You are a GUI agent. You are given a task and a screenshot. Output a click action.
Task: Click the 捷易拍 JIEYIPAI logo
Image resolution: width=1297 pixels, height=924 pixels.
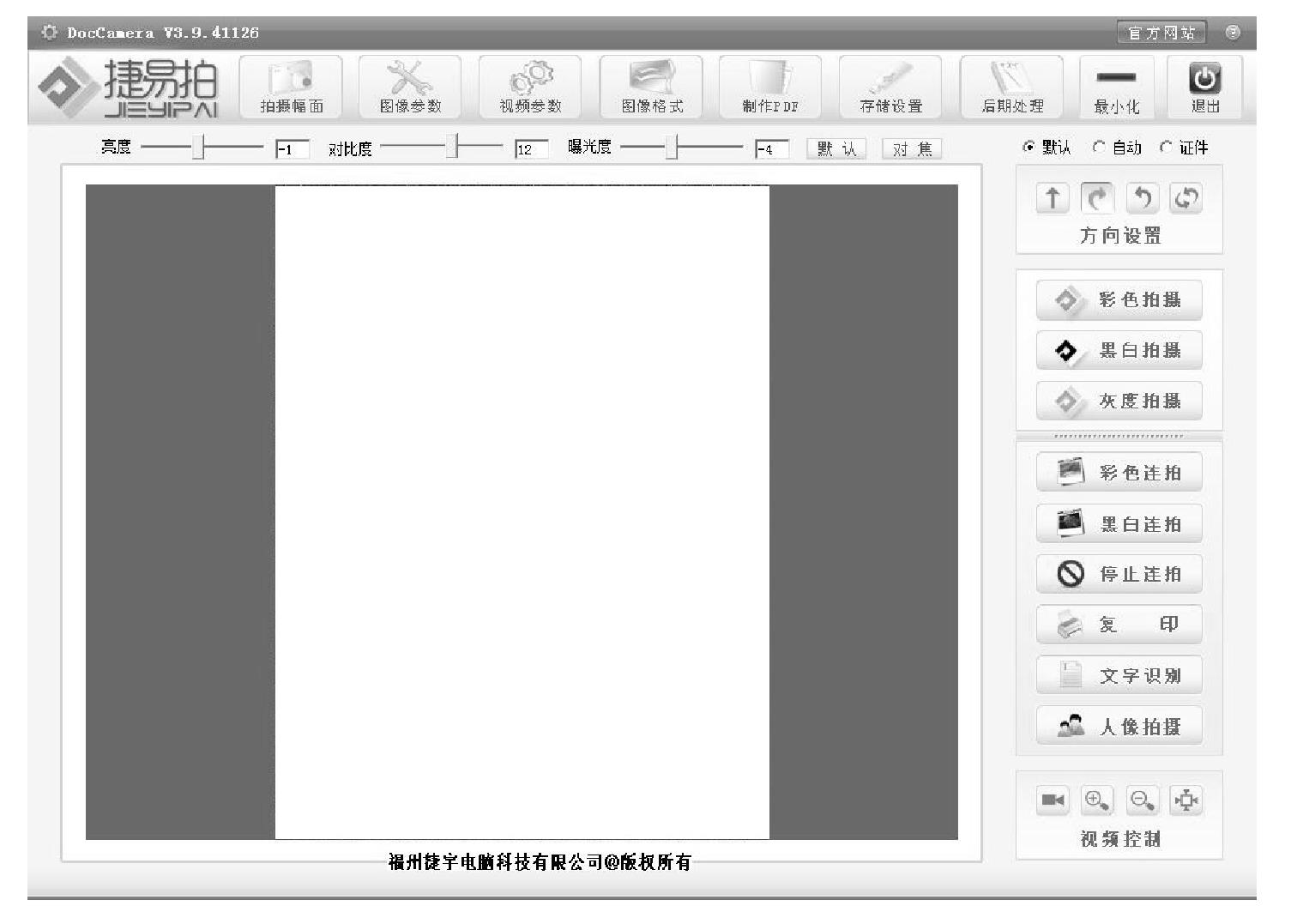click(129, 87)
